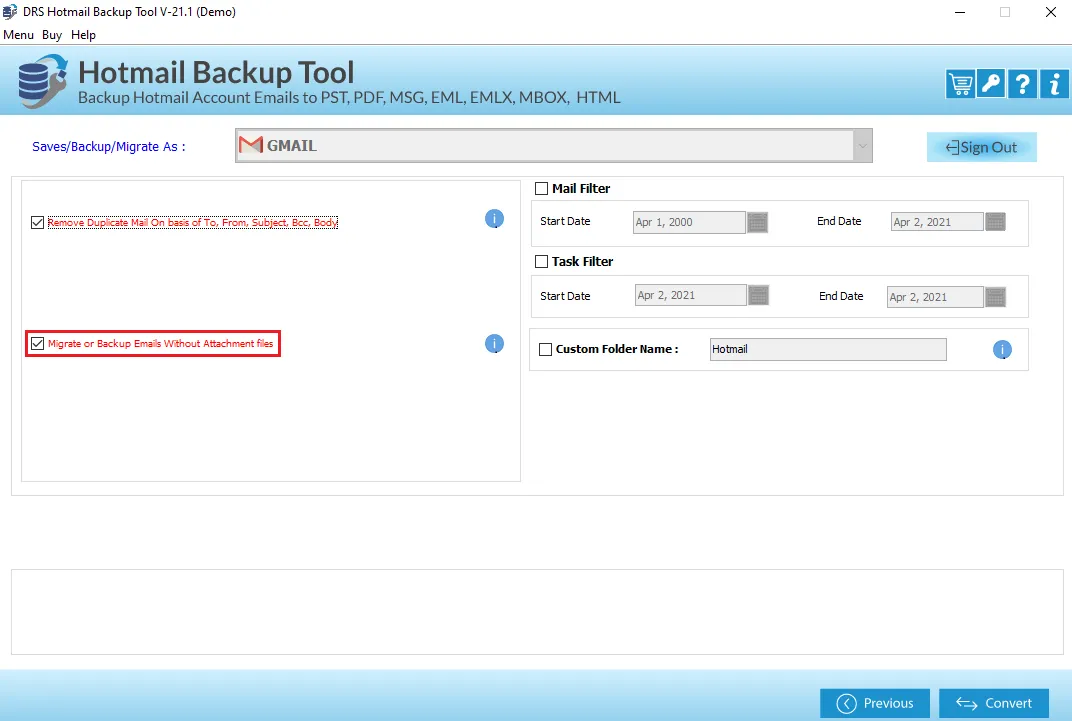Start conversion with the Convert button
Screen dimensions: 1072x721
point(994,703)
